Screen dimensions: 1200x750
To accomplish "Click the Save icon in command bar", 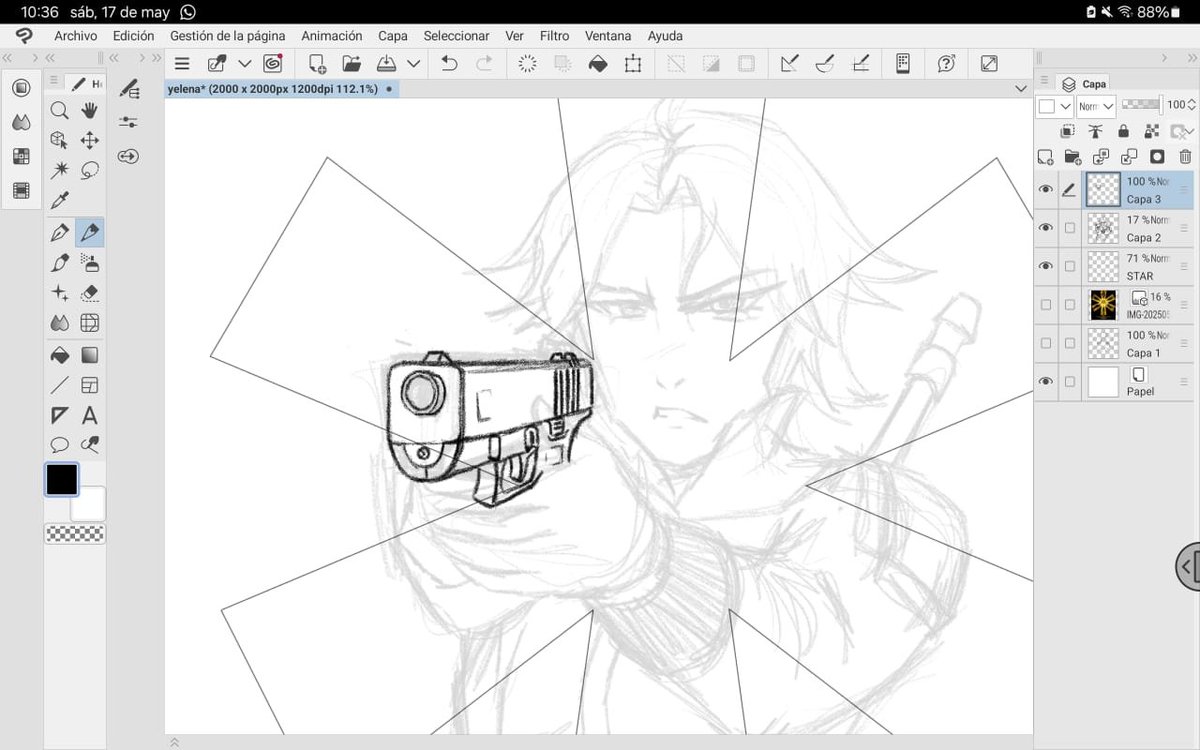I will pos(387,63).
